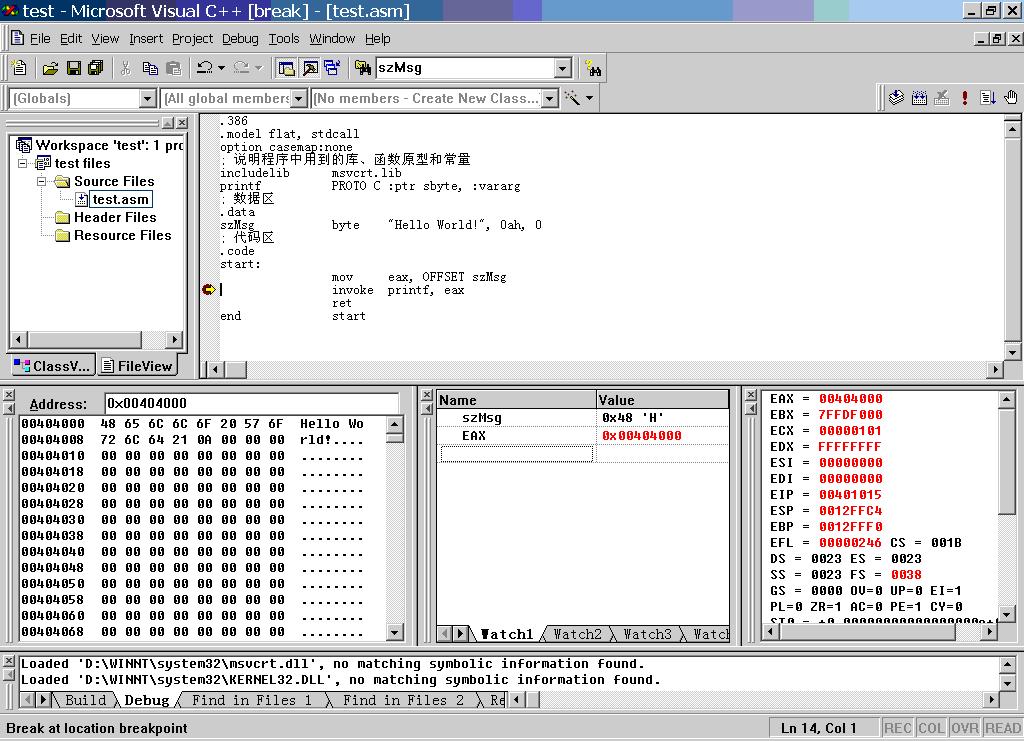Click the code editor vertical scrollbar down arrow
This screenshot has width=1024, height=741.
[1012, 353]
